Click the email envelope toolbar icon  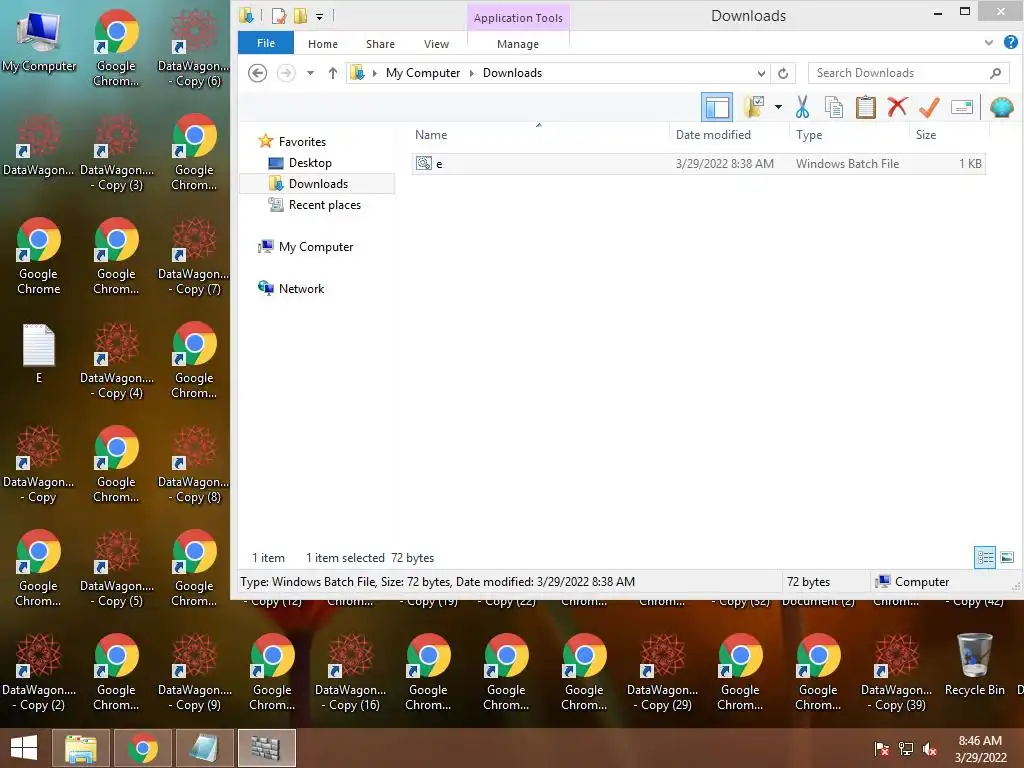(961, 107)
